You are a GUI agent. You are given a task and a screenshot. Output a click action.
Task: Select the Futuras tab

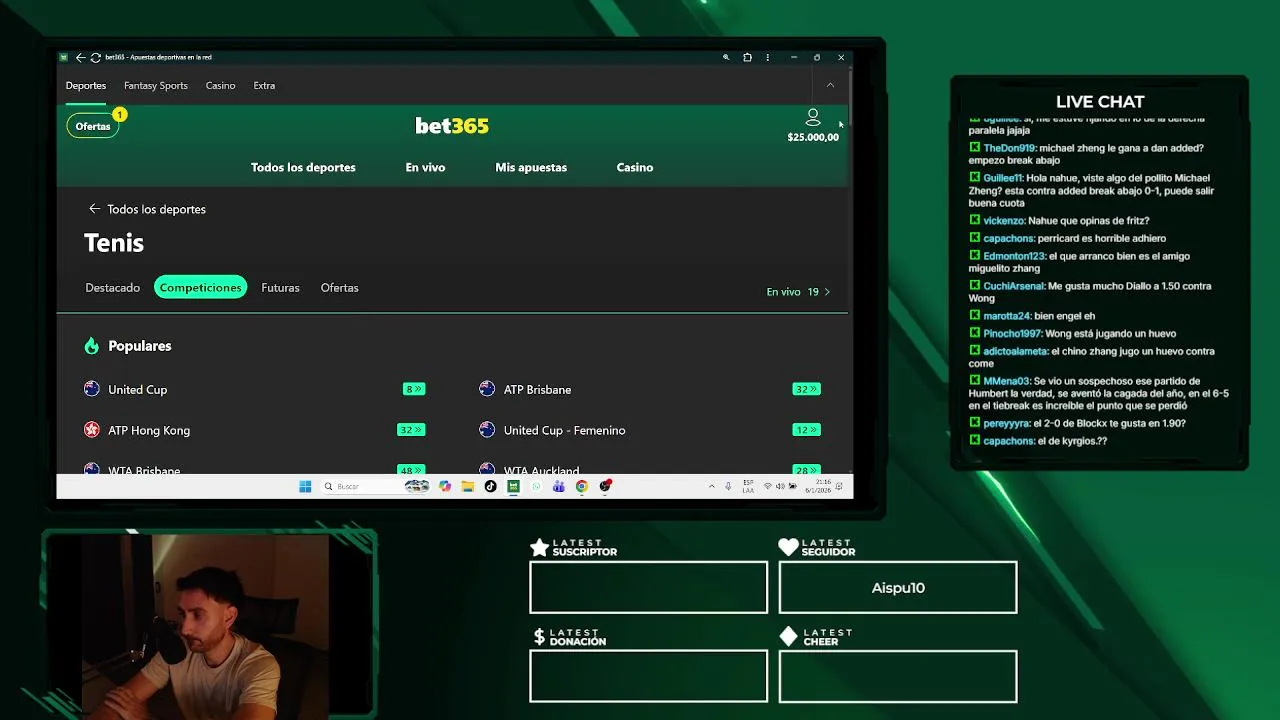(280, 288)
